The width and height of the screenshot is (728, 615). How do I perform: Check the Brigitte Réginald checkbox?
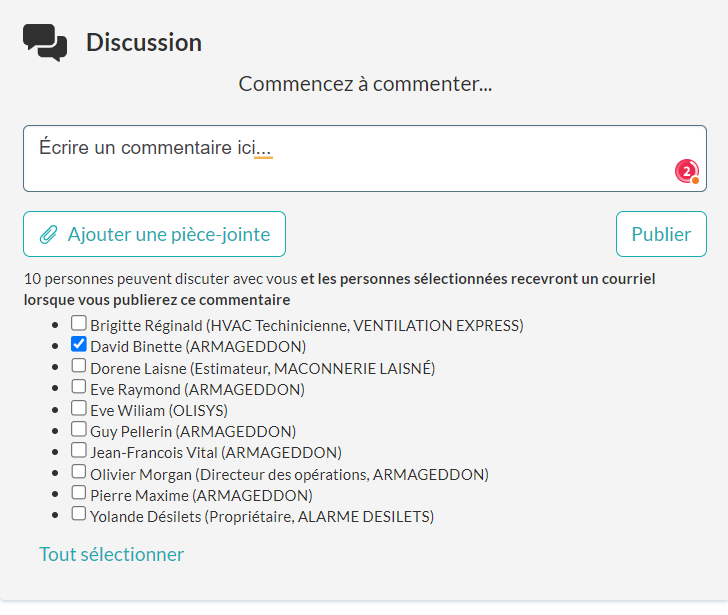coord(79,323)
